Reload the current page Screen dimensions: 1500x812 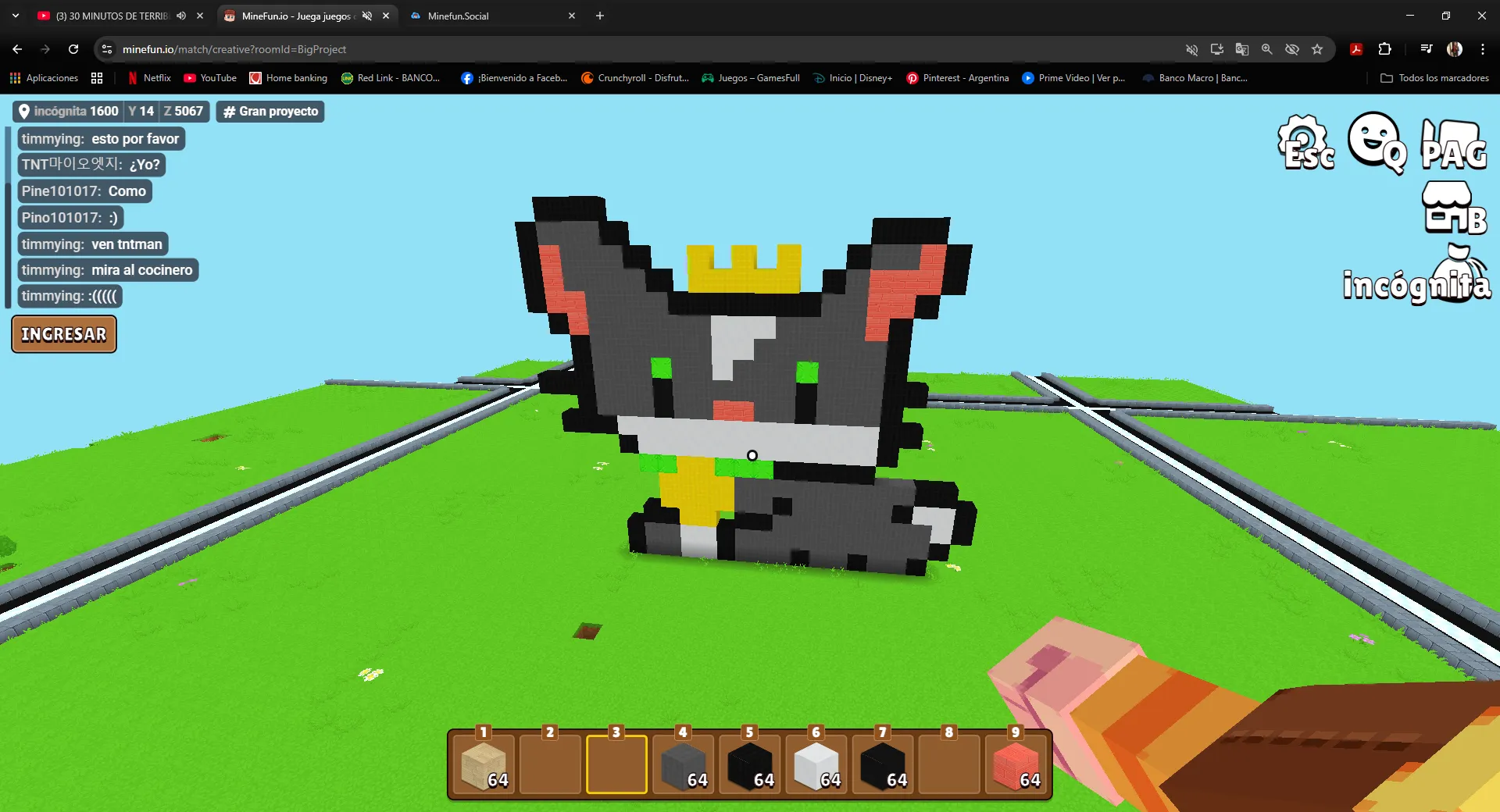(x=73, y=49)
